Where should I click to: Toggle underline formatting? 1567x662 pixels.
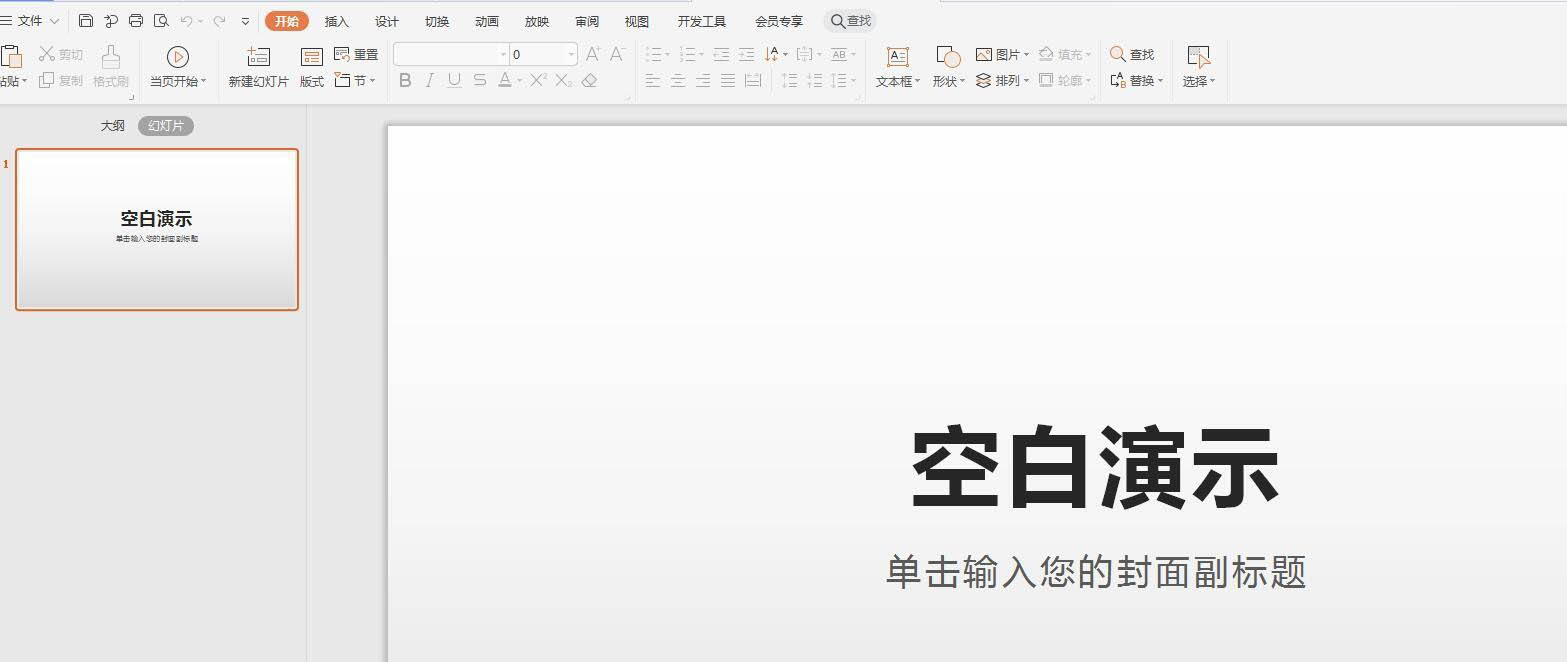tap(454, 81)
